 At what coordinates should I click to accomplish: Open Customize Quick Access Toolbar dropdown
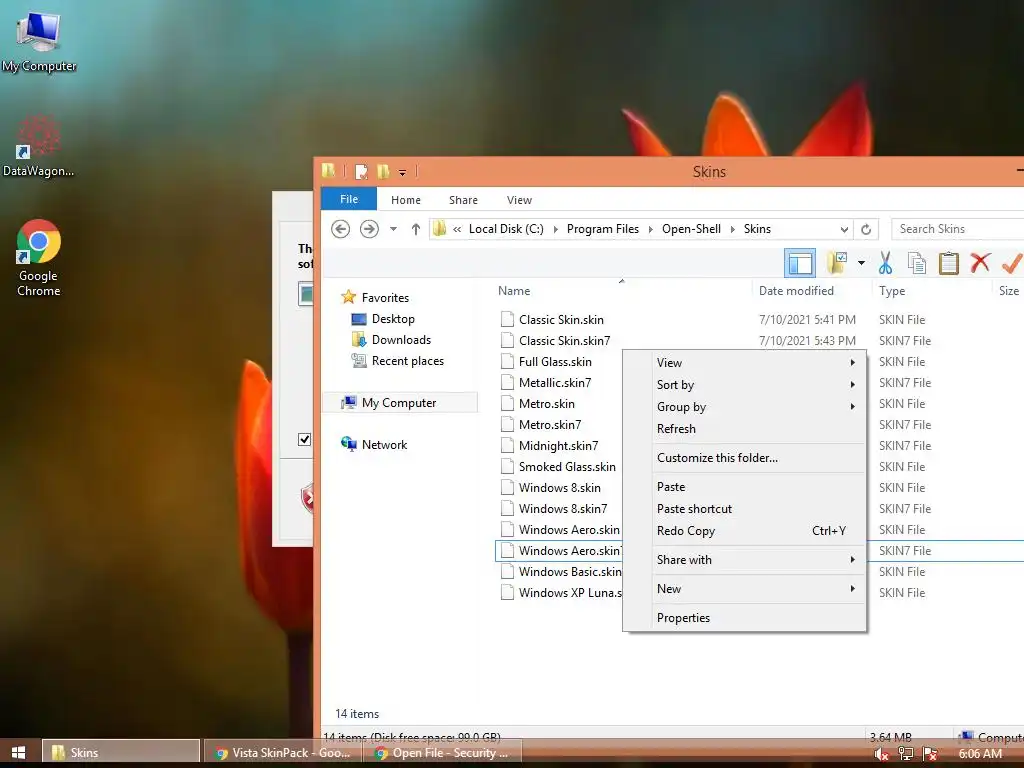coord(402,172)
